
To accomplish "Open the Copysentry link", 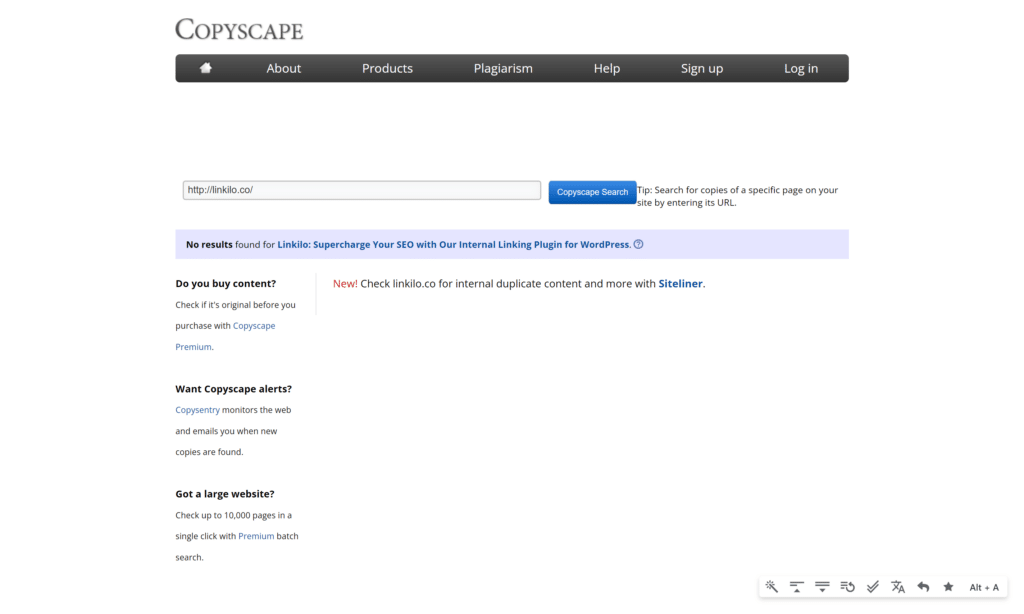I will coord(197,410).
